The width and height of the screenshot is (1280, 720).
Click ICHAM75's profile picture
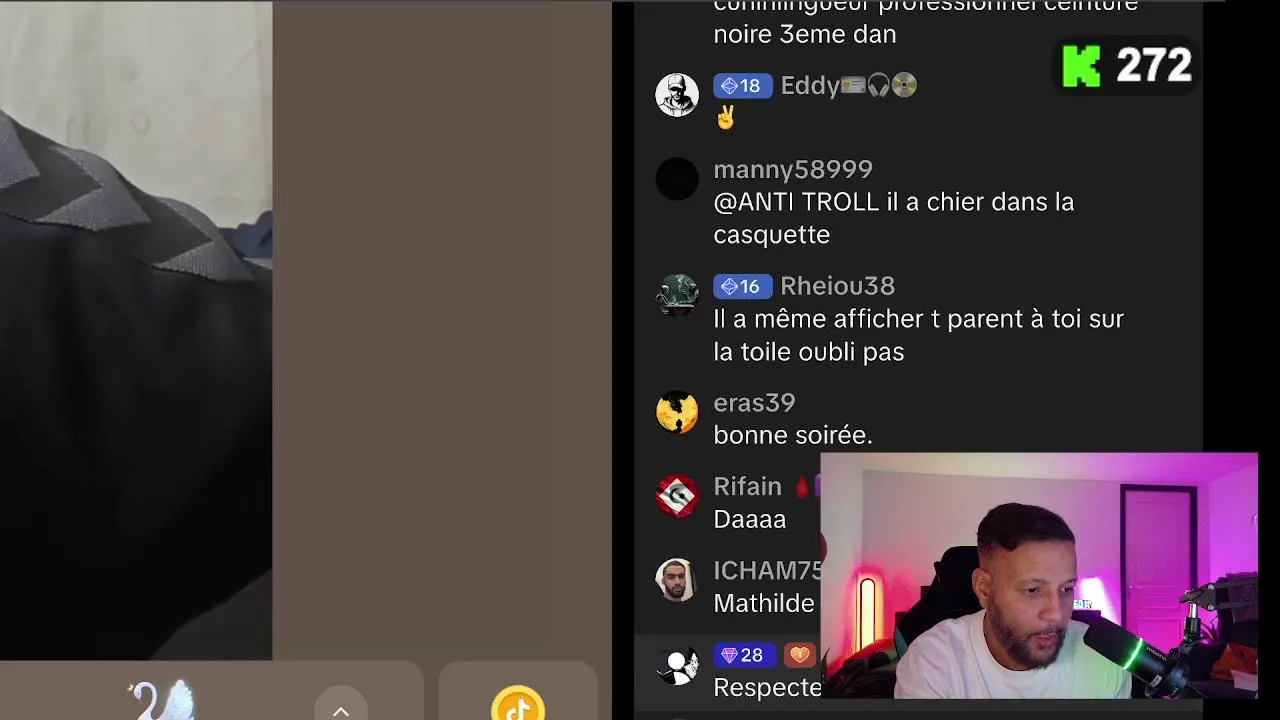[x=677, y=580]
